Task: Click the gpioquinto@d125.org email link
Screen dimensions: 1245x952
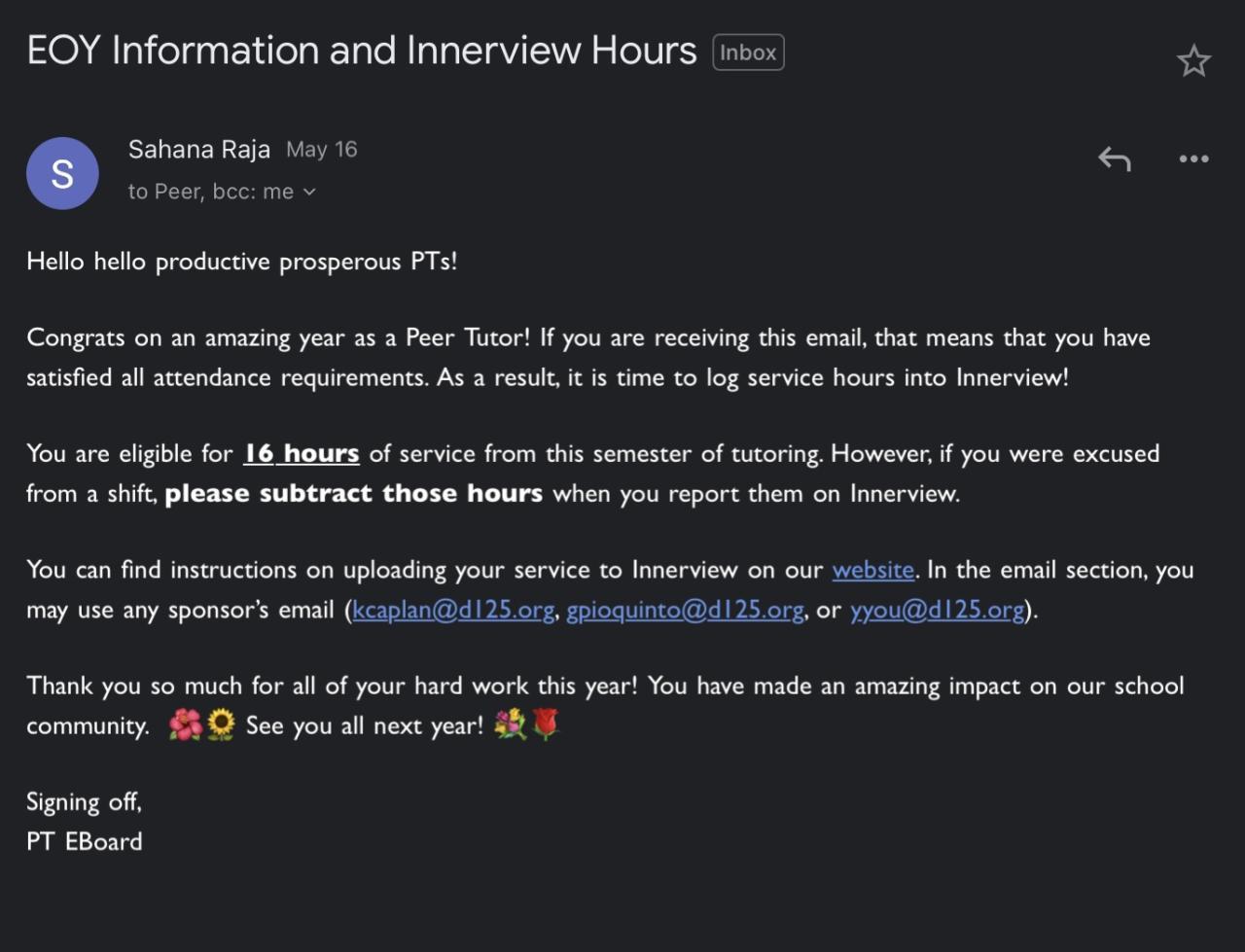Action: (x=685, y=610)
